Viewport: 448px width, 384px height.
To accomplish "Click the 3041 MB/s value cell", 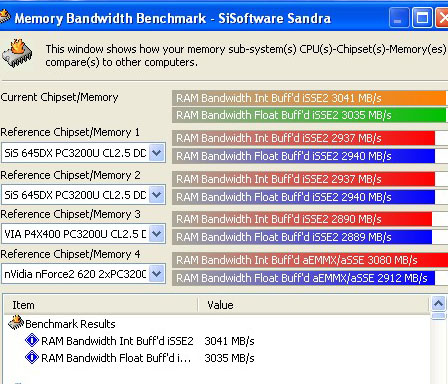I will 229,341.
